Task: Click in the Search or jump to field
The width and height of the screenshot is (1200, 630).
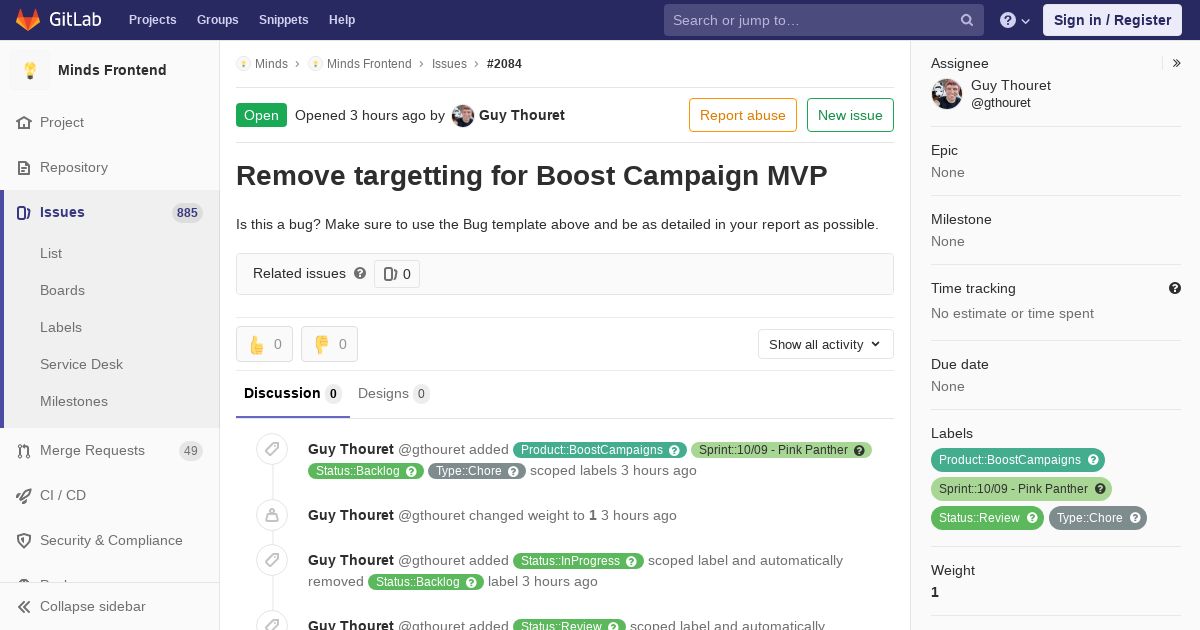Action: 824,20
